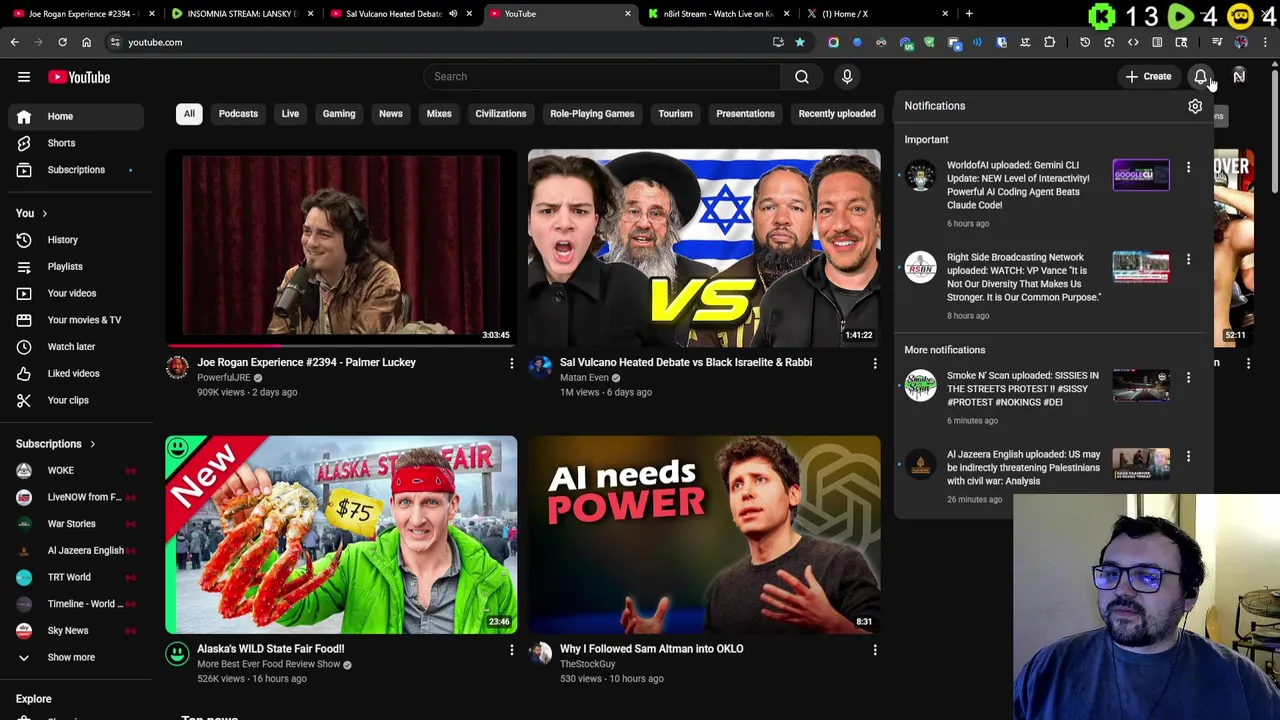Play the AI needs POWER thumbnail
1280x720 pixels.
[704, 534]
